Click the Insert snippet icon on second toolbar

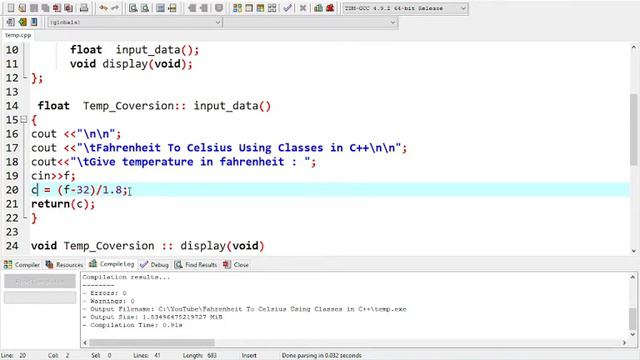click(11, 22)
